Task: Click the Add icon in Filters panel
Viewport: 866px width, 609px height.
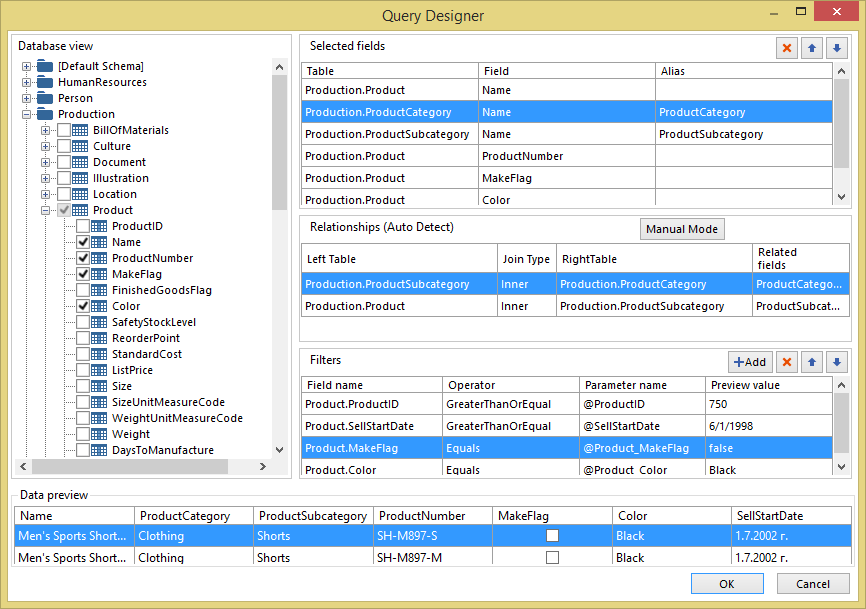Action: click(x=750, y=361)
